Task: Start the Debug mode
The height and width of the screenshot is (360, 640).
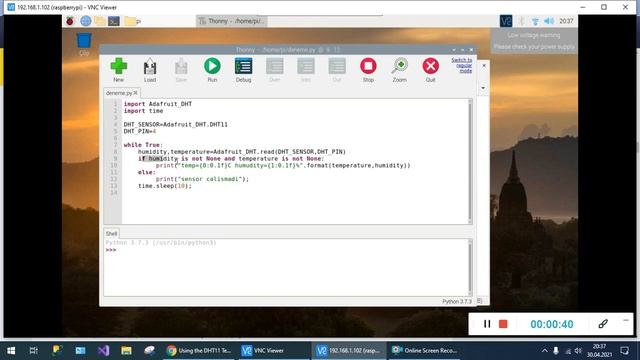Action: click(244, 70)
